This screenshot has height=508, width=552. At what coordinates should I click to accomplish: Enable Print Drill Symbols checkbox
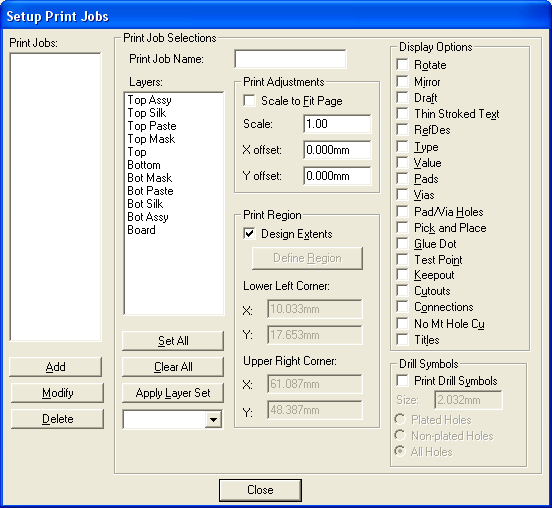[402, 380]
